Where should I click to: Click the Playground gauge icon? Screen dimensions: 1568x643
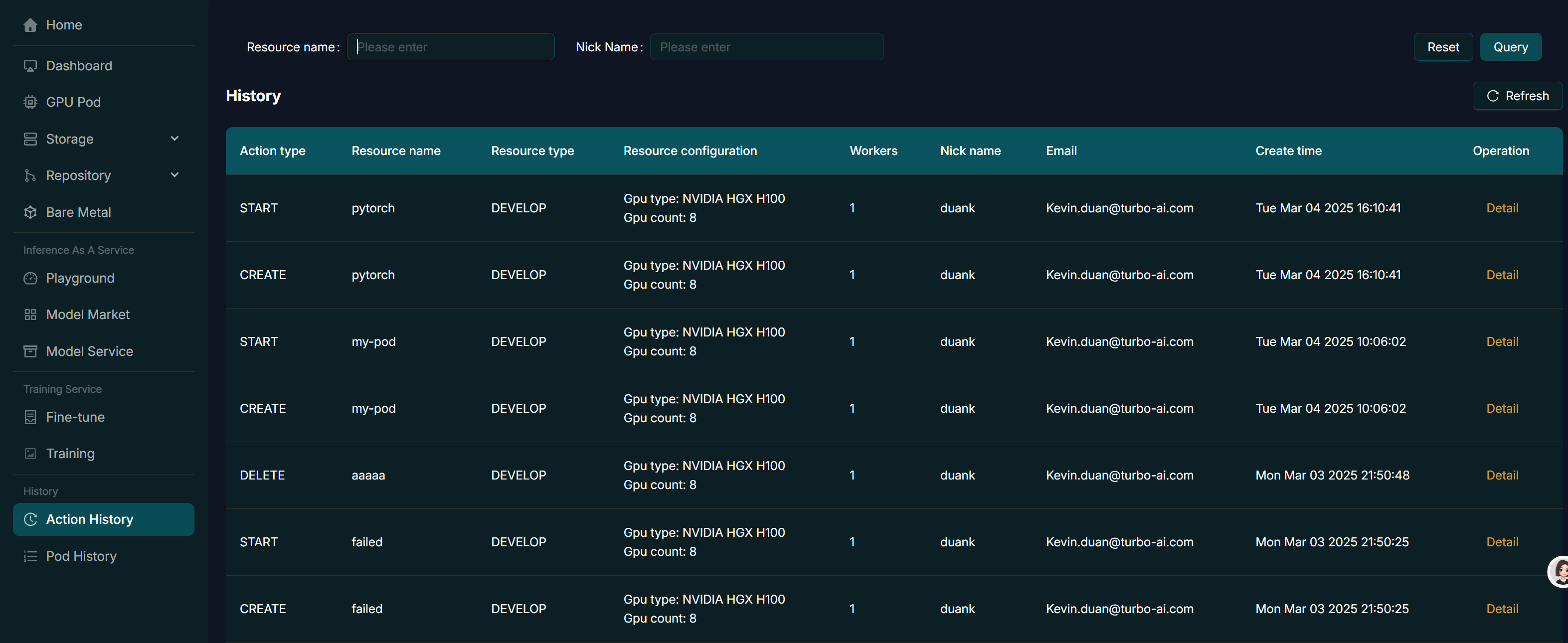[30, 278]
